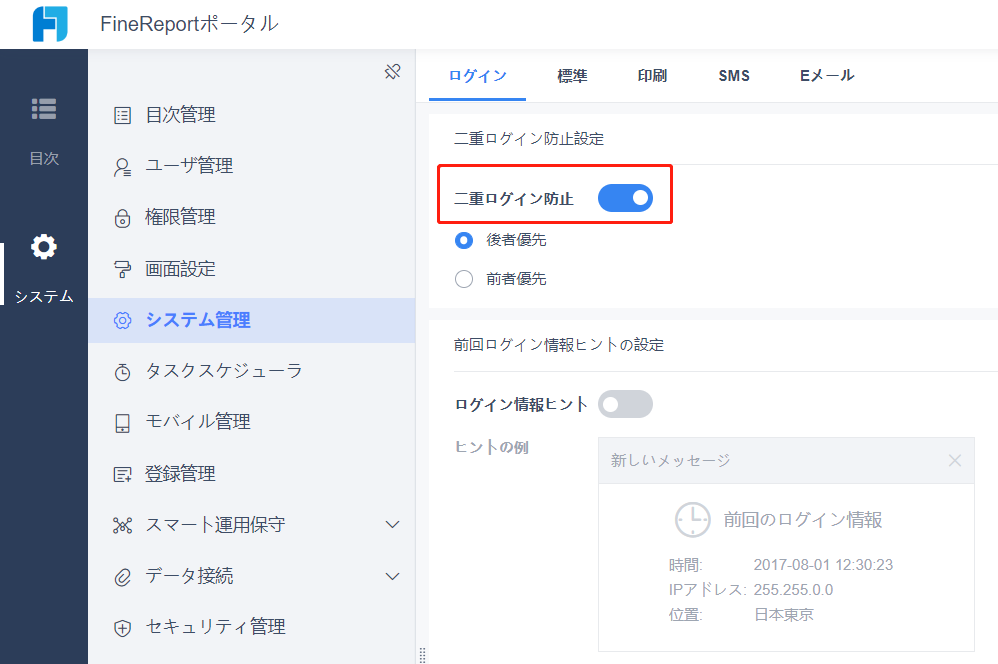Open the Eメール tab
Viewport: 998px width, 664px height.
[x=827, y=76]
